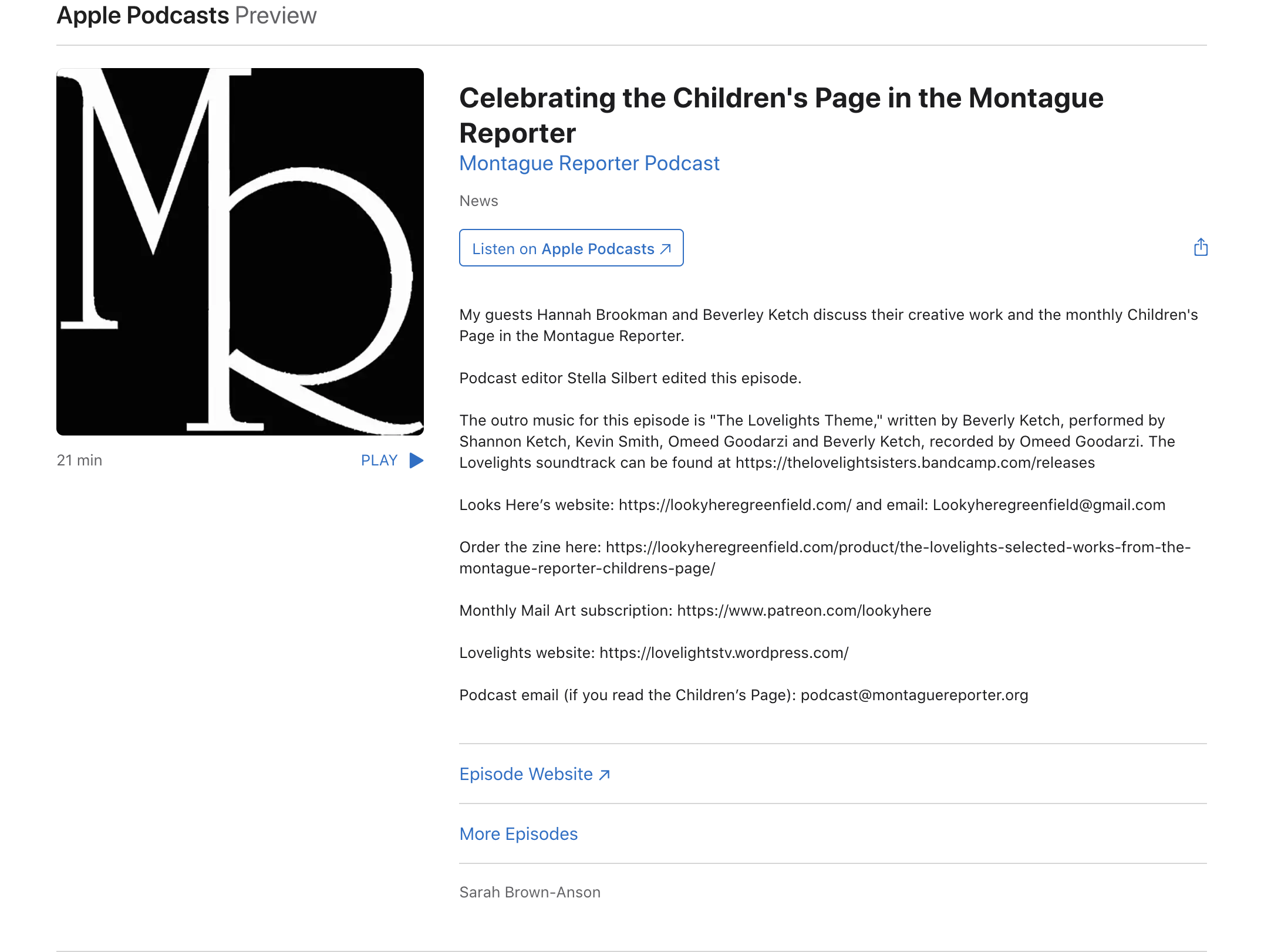This screenshot has height=952, width=1261.
Task: Click the Sarah Brown-Anson copyright text
Action: pyautogui.click(x=530, y=892)
